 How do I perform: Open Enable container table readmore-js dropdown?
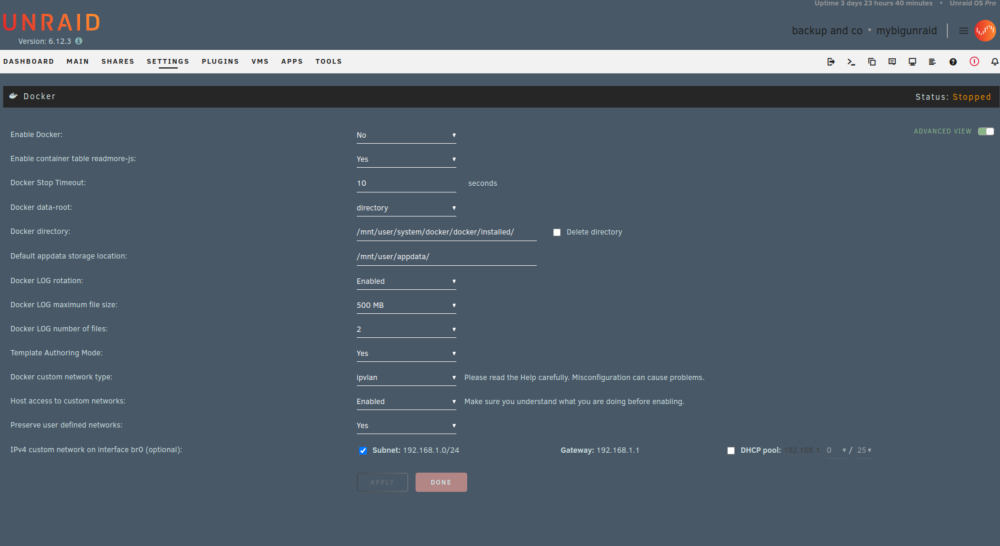tap(406, 159)
